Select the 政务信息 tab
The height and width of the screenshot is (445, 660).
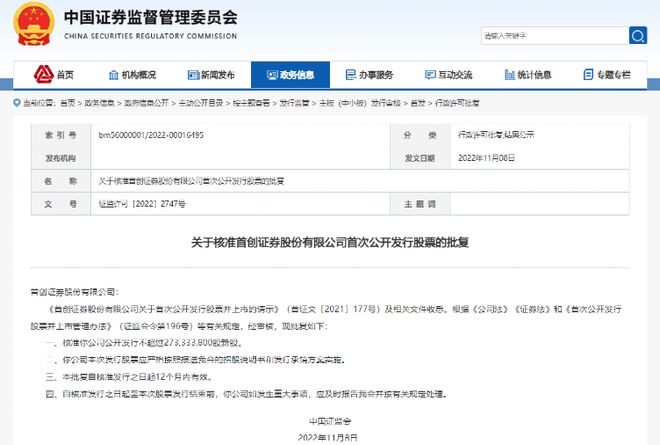(x=290, y=75)
